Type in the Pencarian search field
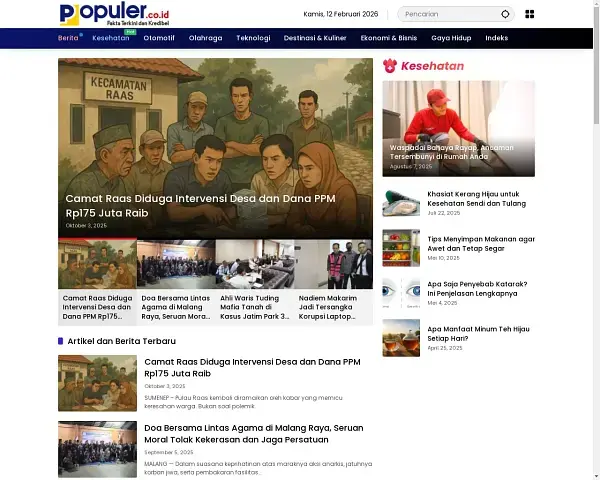This screenshot has width=600, height=480. tap(450, 15)
